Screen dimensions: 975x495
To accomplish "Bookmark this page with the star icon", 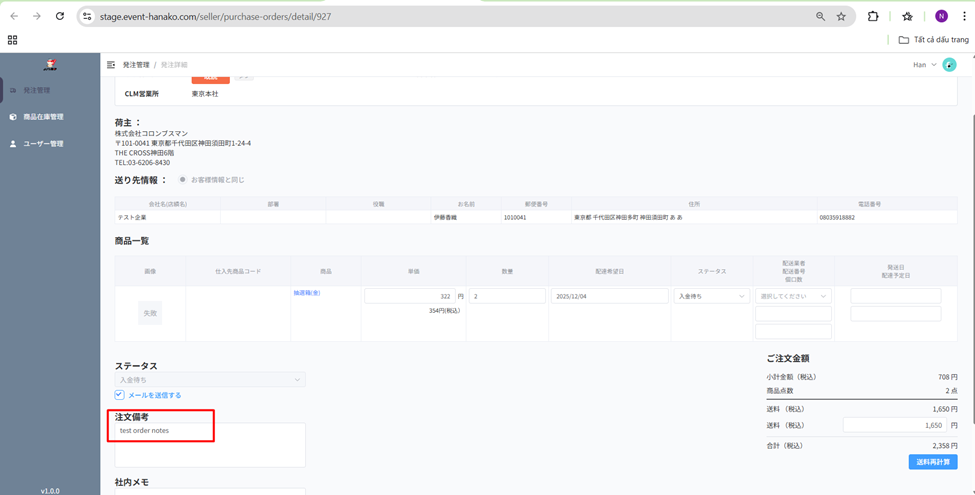I will [x=841, y=17].
